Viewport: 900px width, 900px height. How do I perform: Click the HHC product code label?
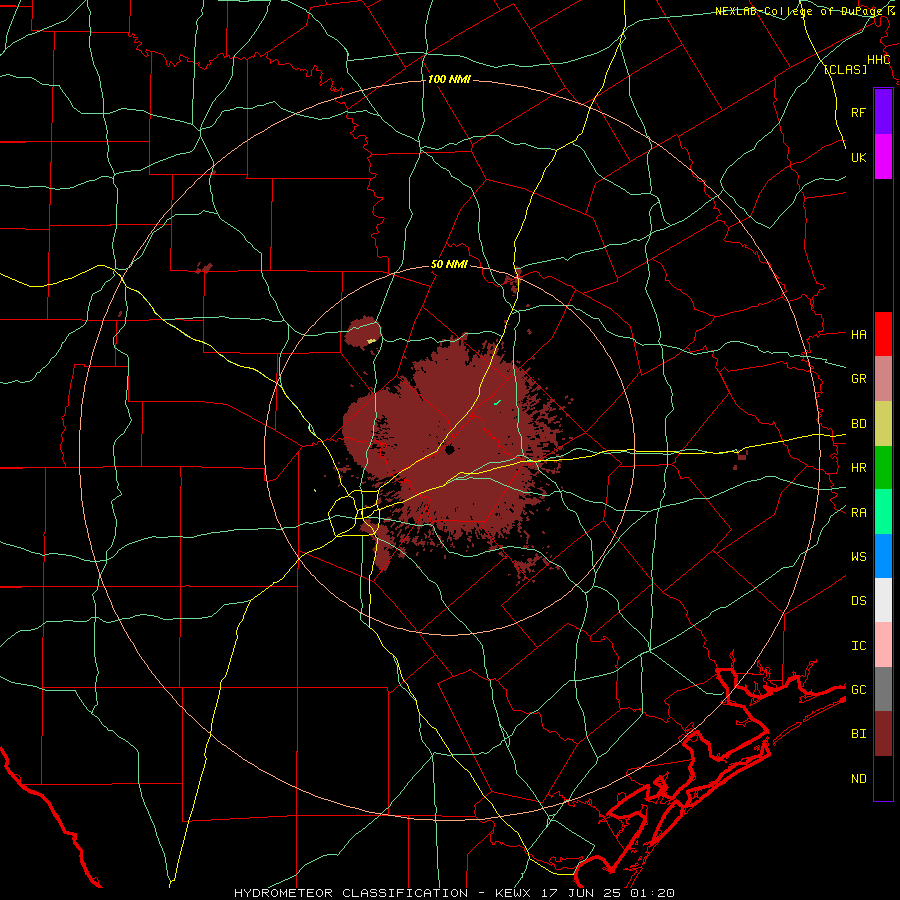[878, 60]
